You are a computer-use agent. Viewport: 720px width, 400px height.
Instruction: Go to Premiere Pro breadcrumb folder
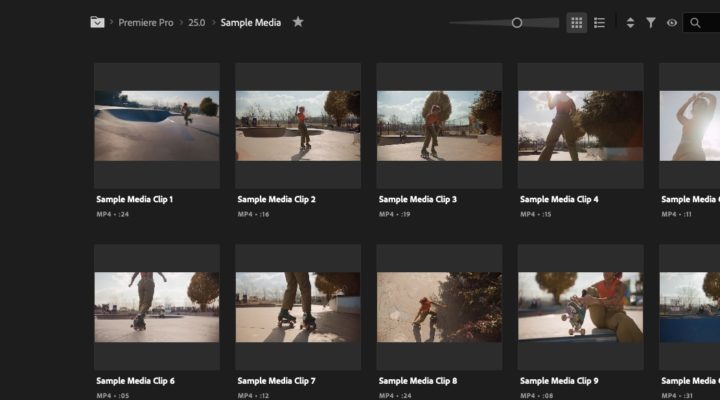point(146,23)
